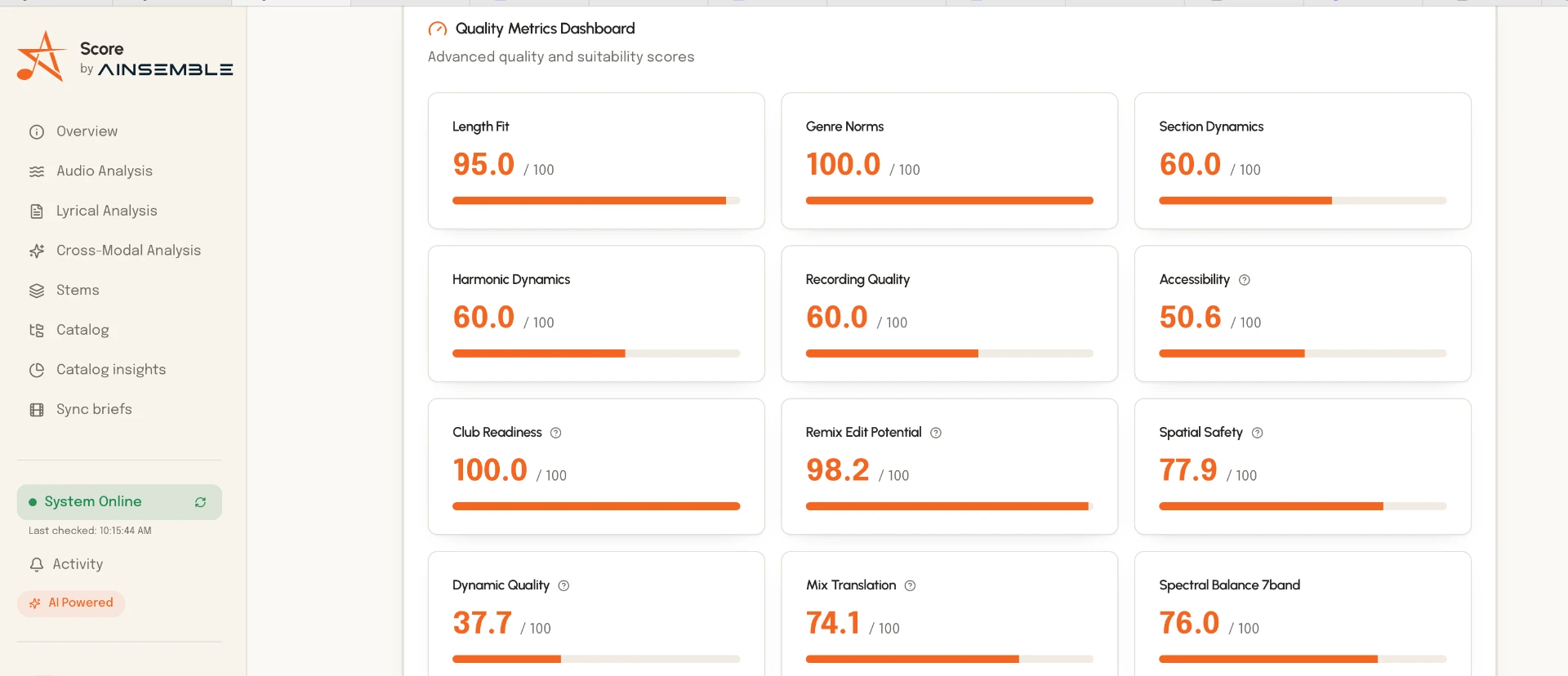Image resolution: width=1568 pixels, height=676 pixels.
Task: Click the Remix Edit Potential help icon
Action: [x=936, y=433]
